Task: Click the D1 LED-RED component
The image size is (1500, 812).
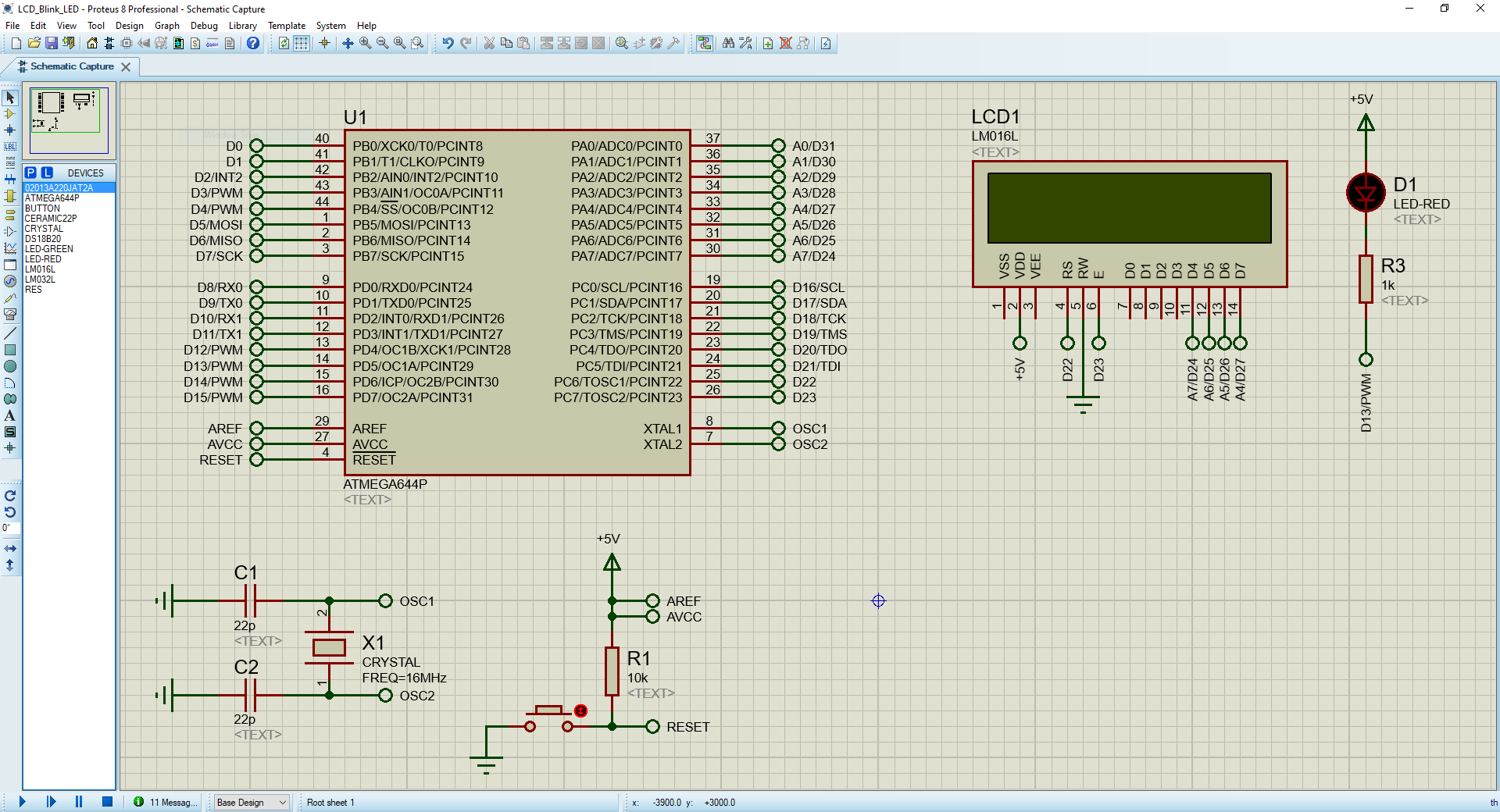Action: [1366, 193]
